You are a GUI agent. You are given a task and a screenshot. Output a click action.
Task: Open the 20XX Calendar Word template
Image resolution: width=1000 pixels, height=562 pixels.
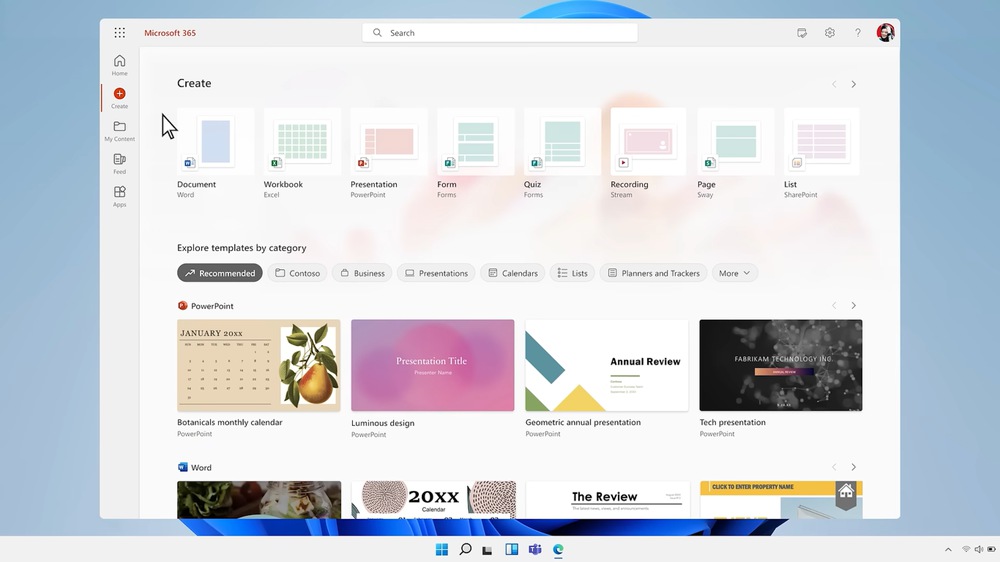pyautogui.click(x=433, y=499)
